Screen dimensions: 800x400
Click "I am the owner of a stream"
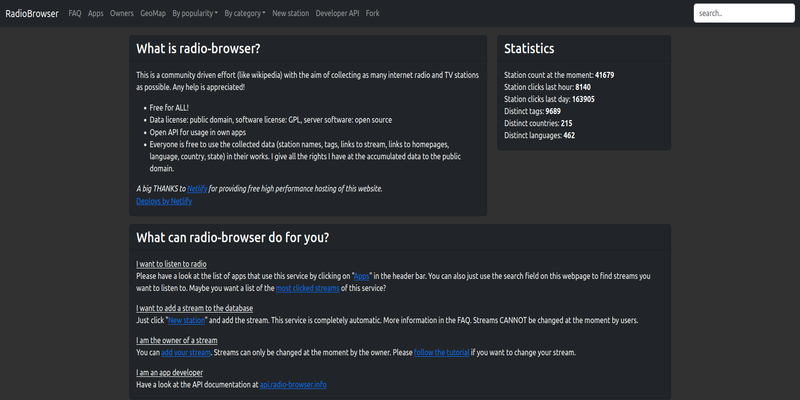click(177, 341)
